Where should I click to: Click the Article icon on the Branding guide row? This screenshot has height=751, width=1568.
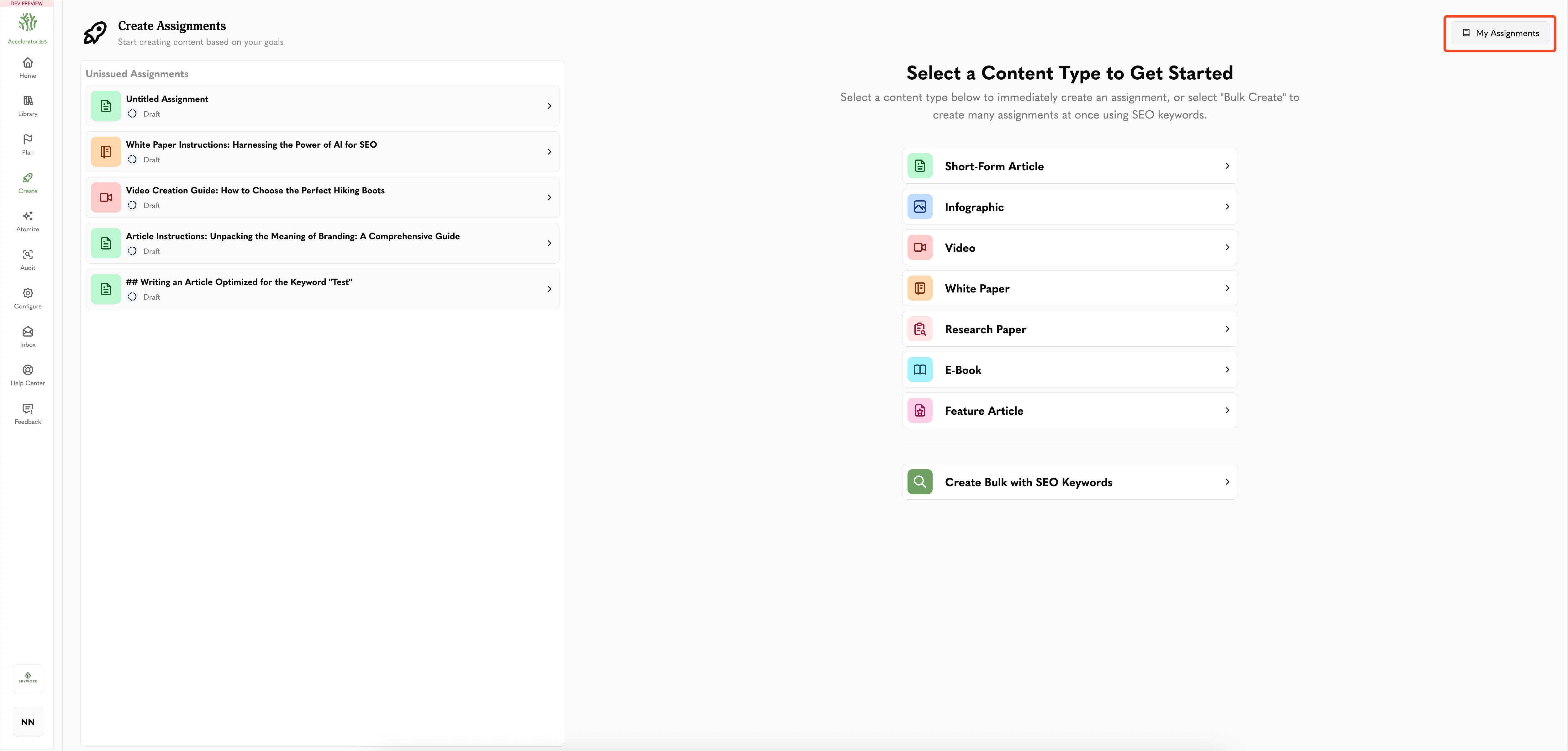(106, 244)
